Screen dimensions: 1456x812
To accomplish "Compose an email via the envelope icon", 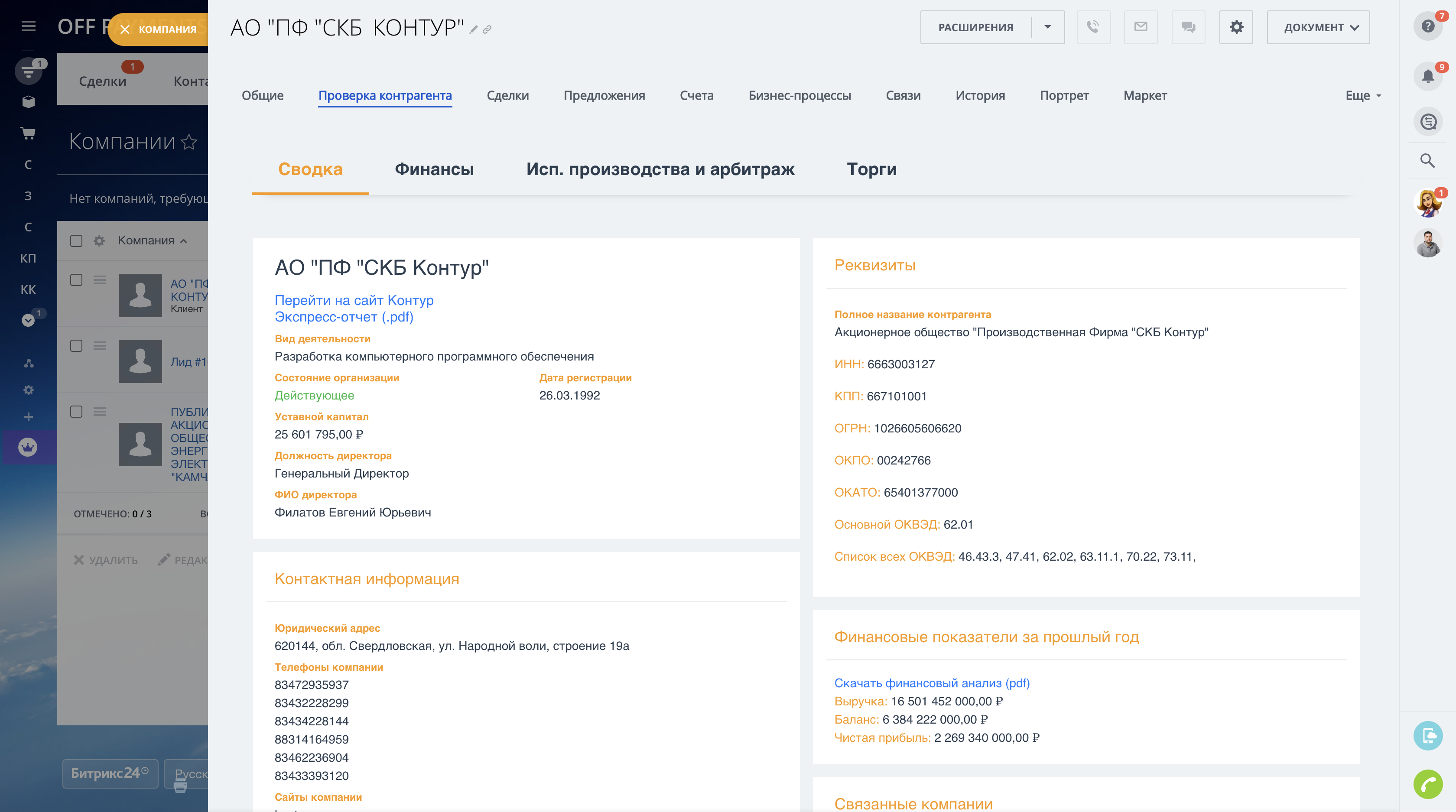I will [1141, 26].
